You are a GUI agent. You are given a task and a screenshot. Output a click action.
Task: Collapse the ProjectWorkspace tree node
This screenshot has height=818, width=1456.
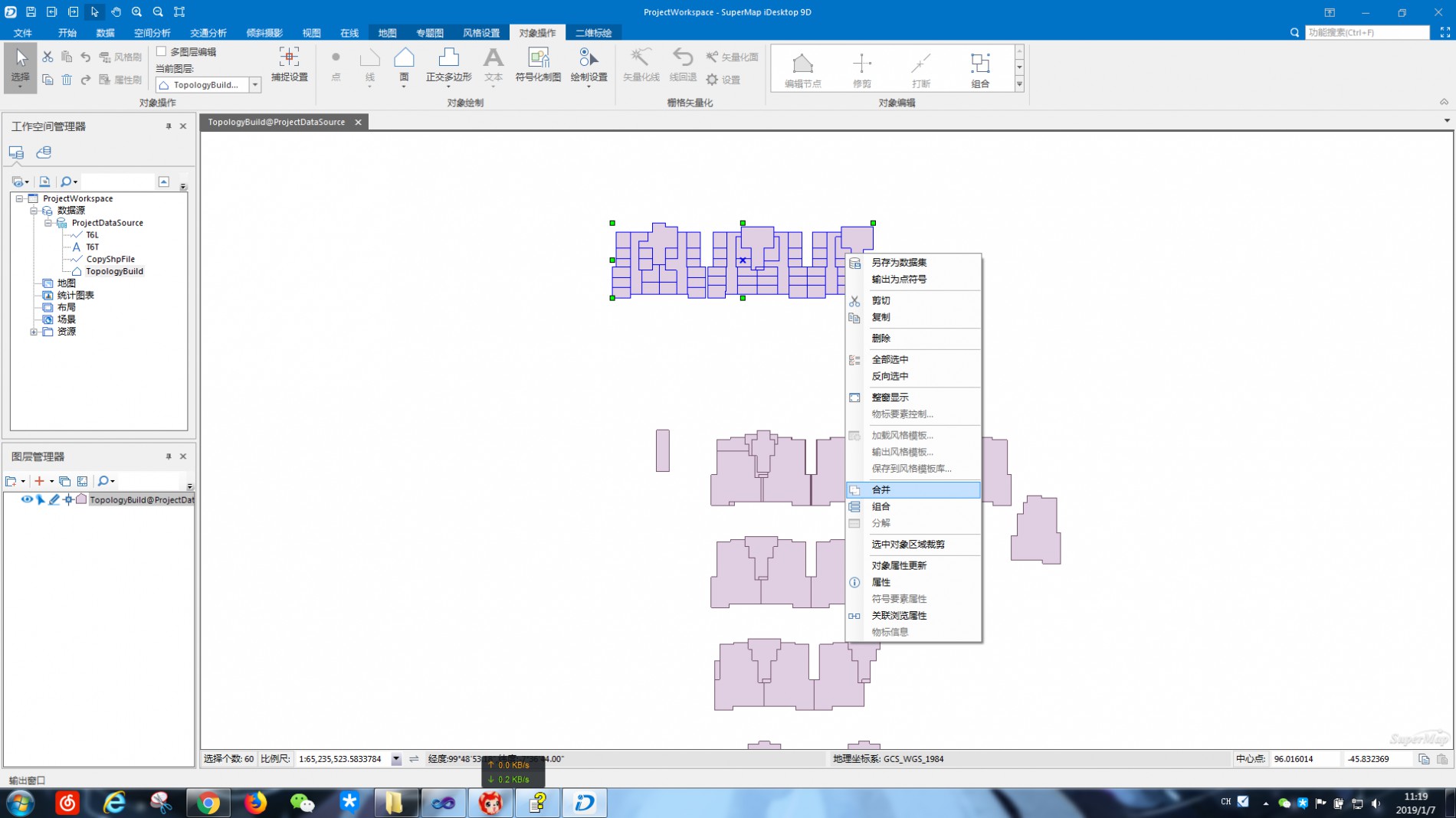point(19,198)
